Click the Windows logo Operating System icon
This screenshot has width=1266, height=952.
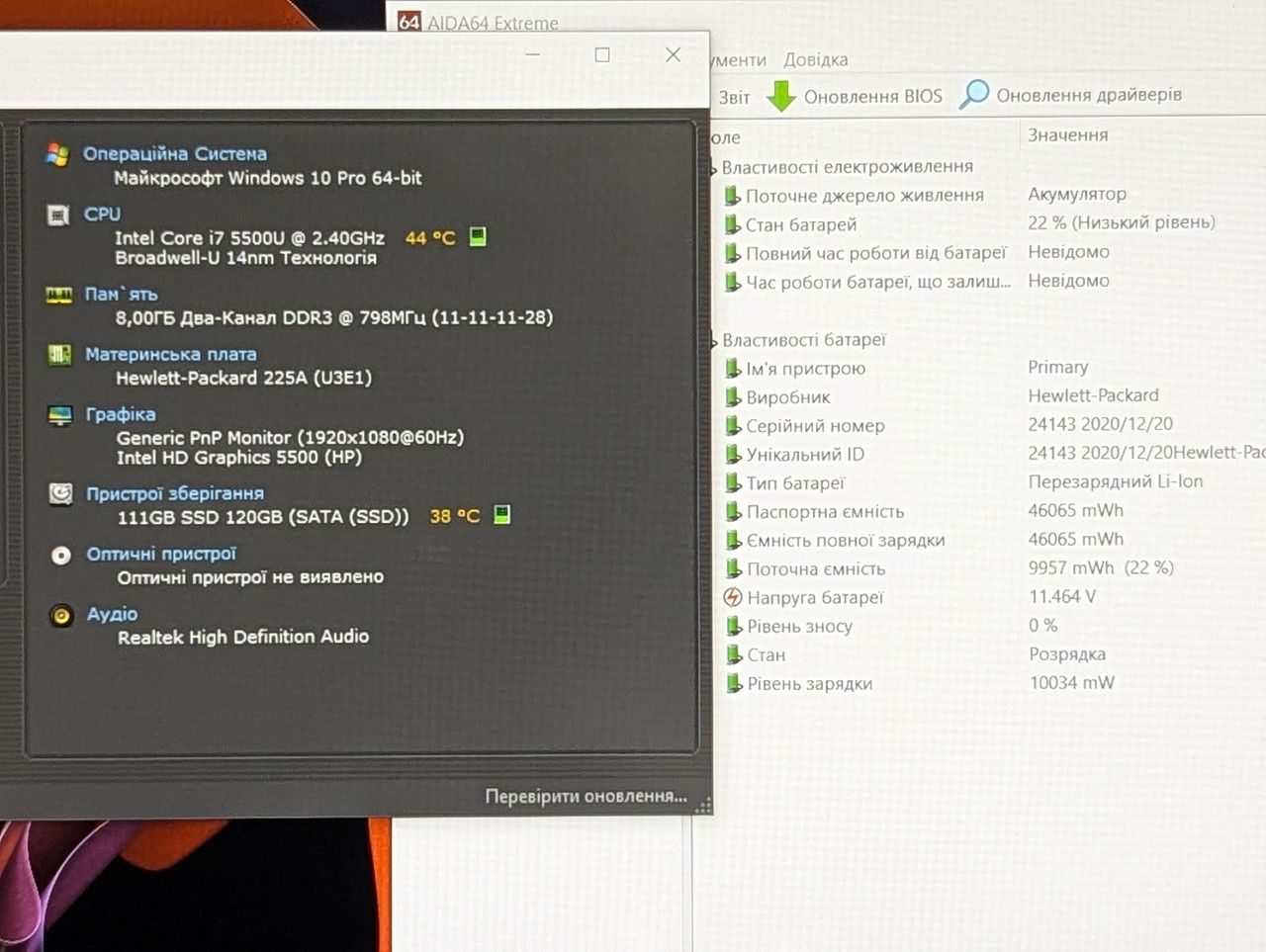pyautogui.click(x=58, y=154)
